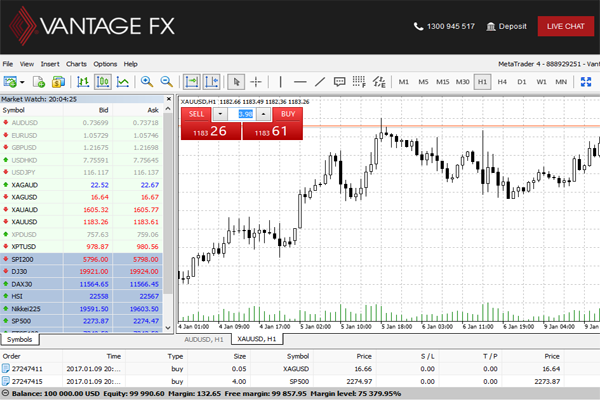The width and height of the screenshot is (600, 400).
Task: Toggle chart auto scroll icon
Action: point(191,82)
